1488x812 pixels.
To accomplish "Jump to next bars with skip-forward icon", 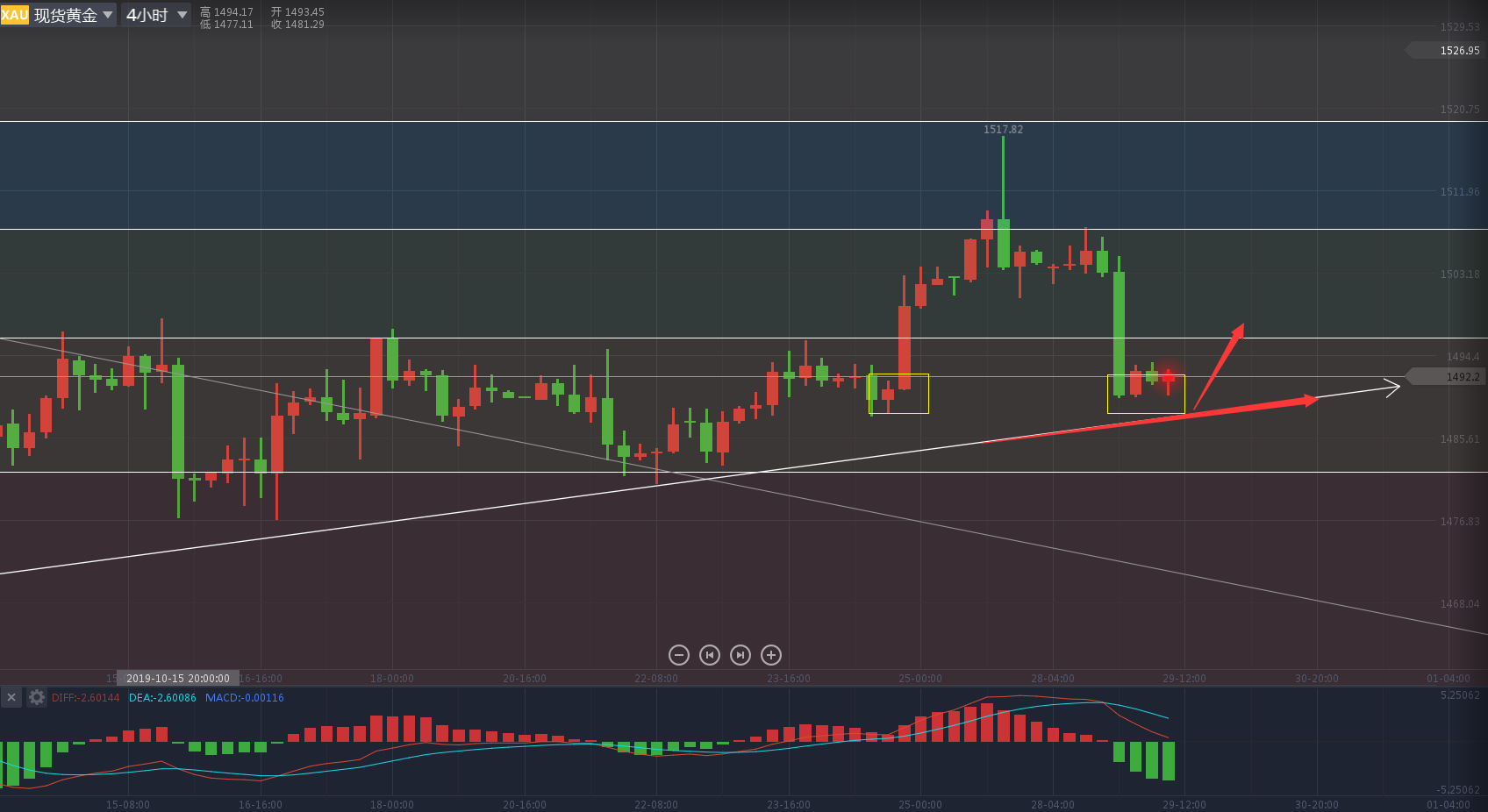I will tap(740, 655).
